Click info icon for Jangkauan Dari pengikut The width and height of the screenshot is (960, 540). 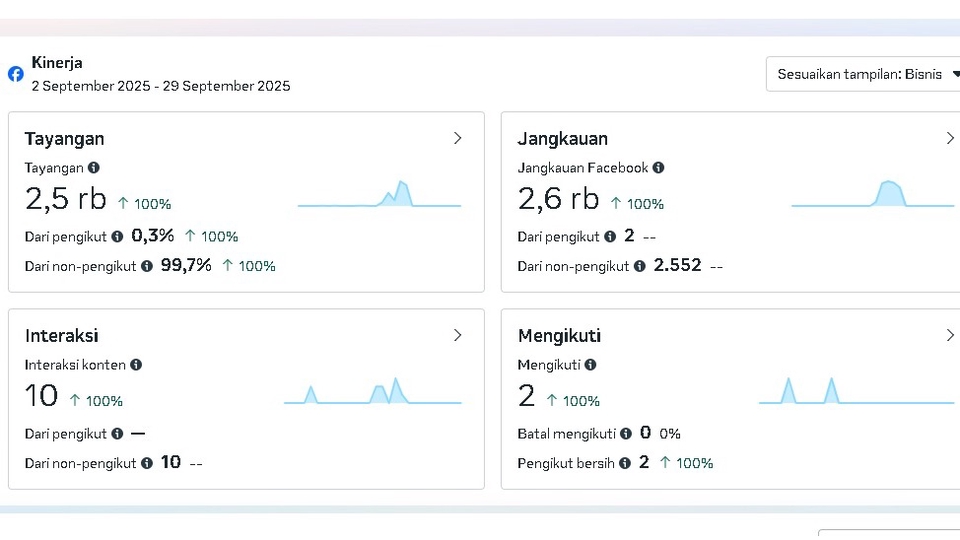click(610, 237)
